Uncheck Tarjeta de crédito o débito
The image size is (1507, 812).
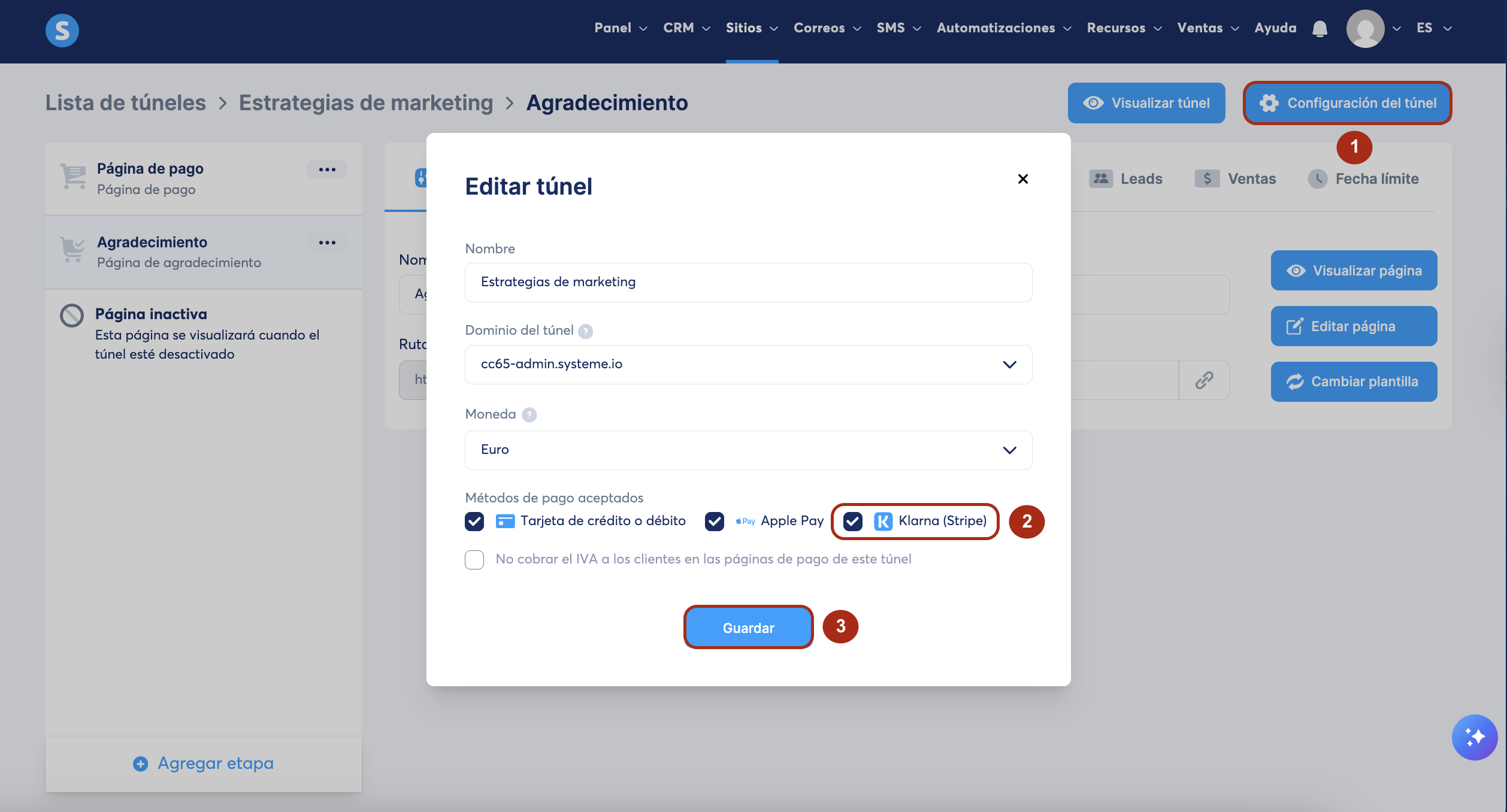(x=474, y=521)
